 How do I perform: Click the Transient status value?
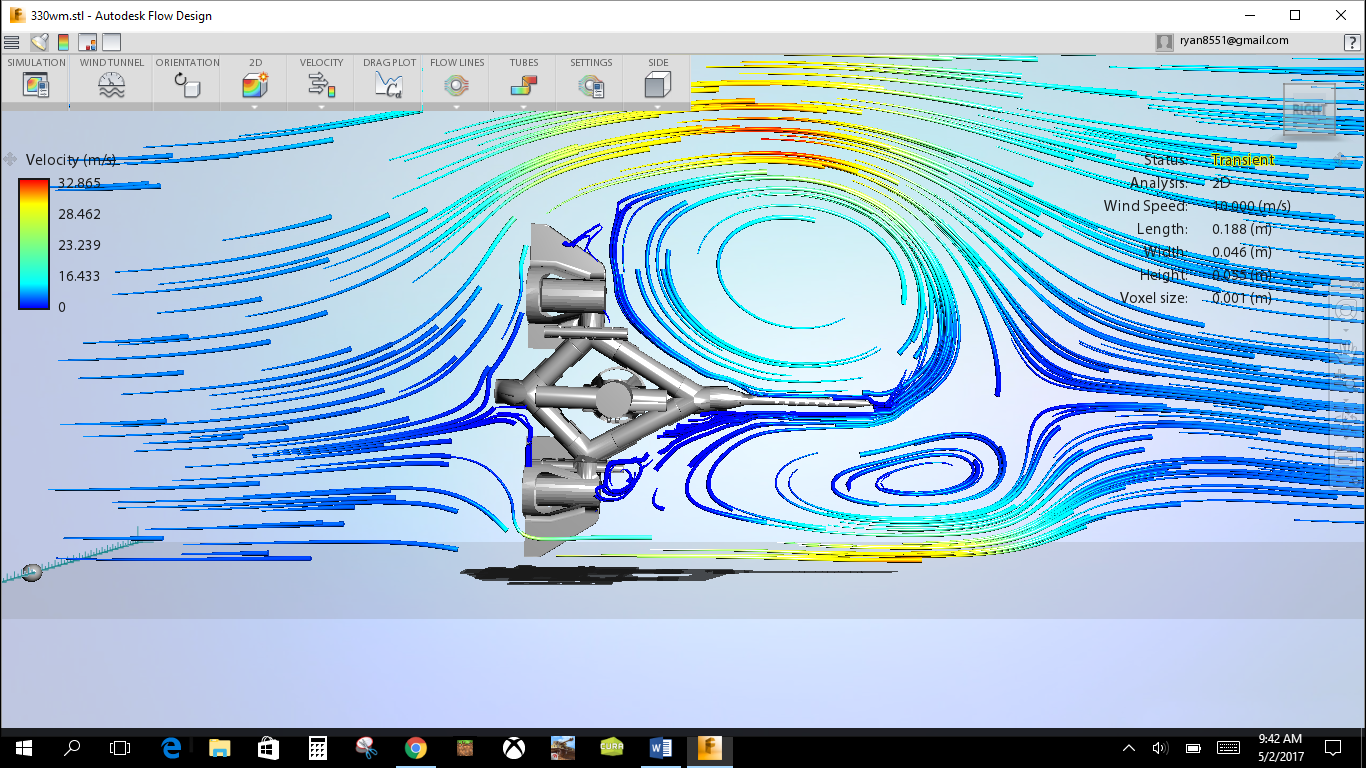click(x=1243, y=160)
